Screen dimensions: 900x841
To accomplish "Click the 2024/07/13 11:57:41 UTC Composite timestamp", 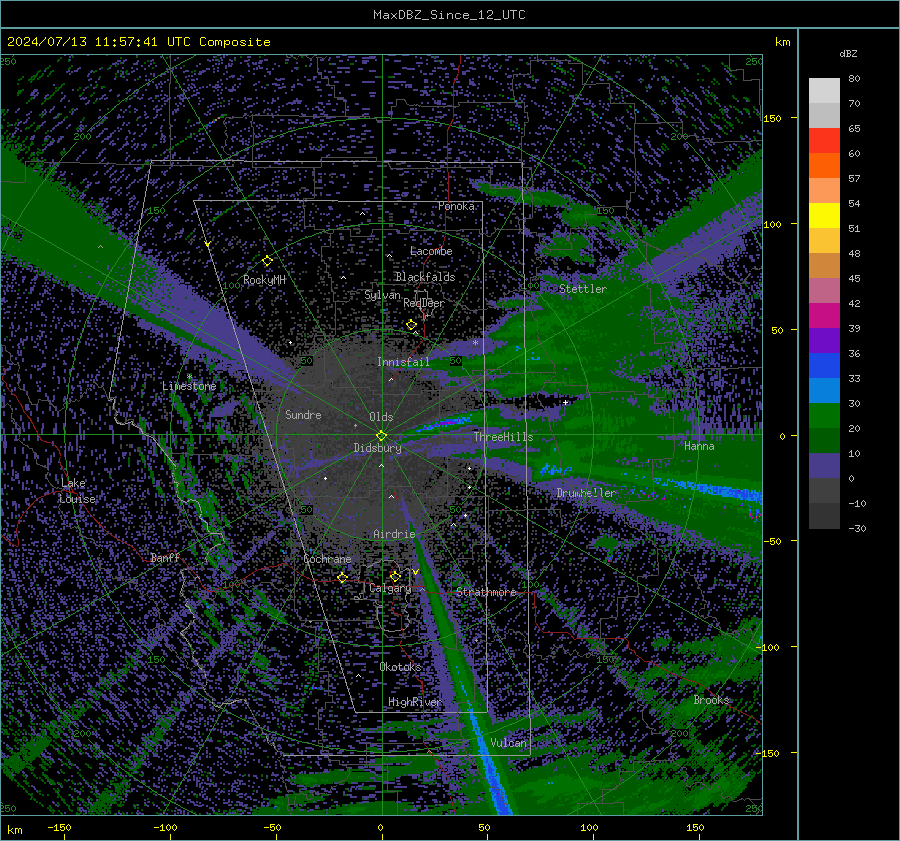I will pos(138,42).
